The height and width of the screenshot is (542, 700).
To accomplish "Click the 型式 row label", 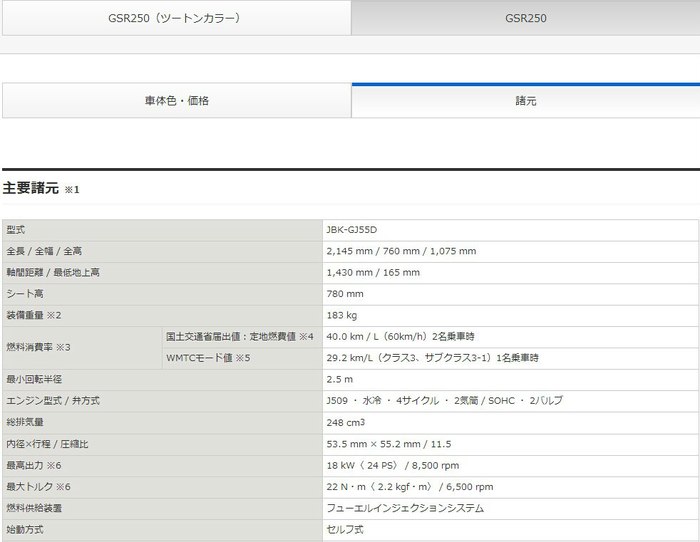I will (15, 229).
